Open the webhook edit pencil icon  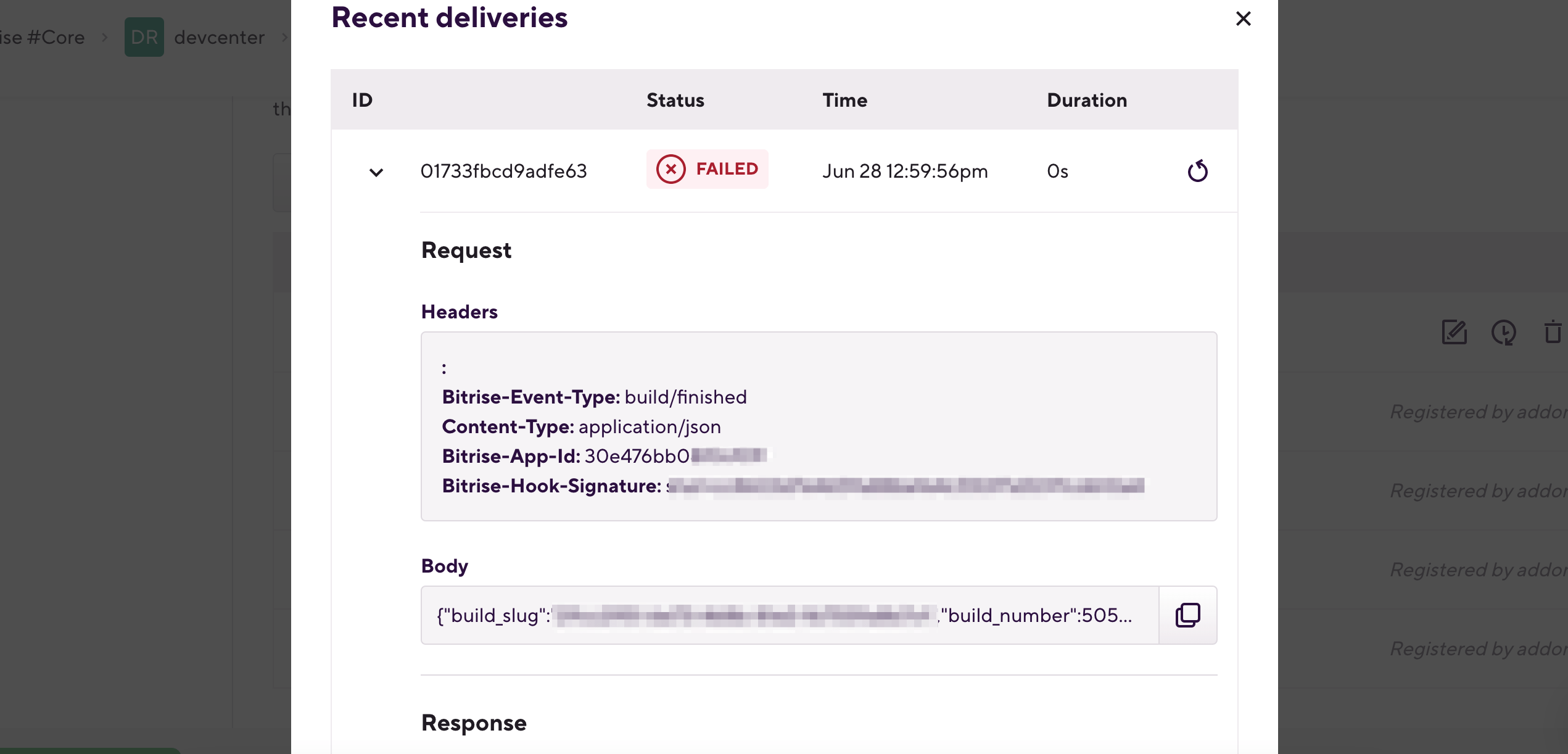1455,333
